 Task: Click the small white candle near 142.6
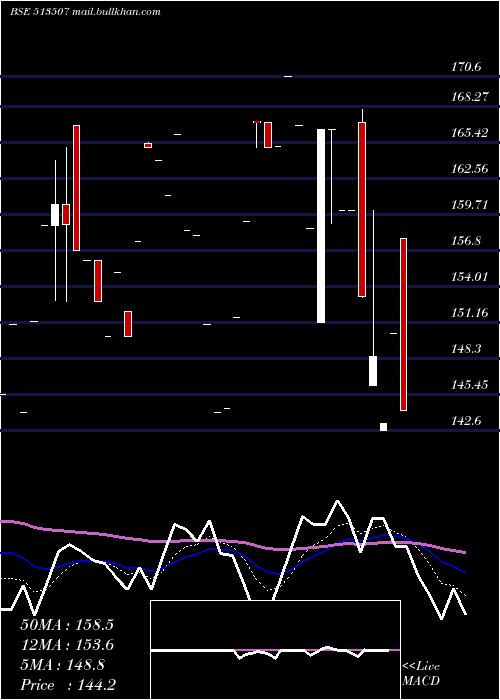coord(383,427)
